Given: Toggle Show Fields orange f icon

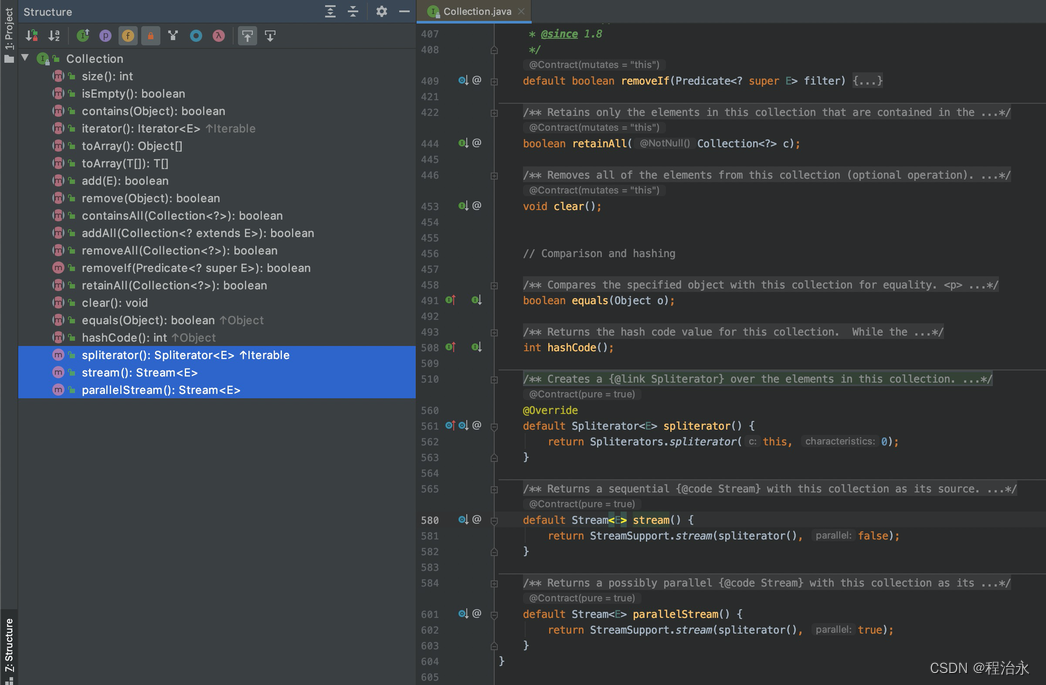Looking at the screenshot, I should tap(128, 36).
